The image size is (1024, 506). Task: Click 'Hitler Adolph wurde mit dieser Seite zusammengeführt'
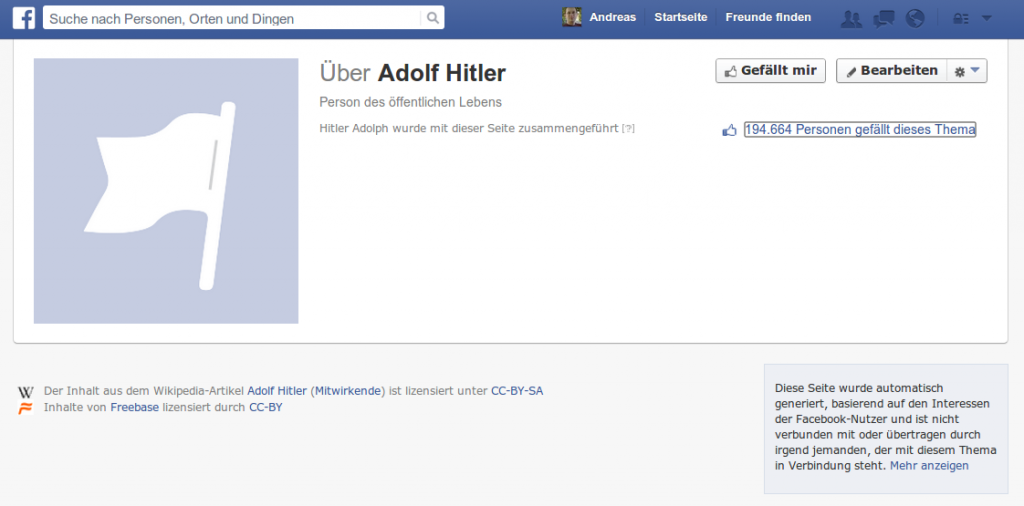tap(469, 129)
